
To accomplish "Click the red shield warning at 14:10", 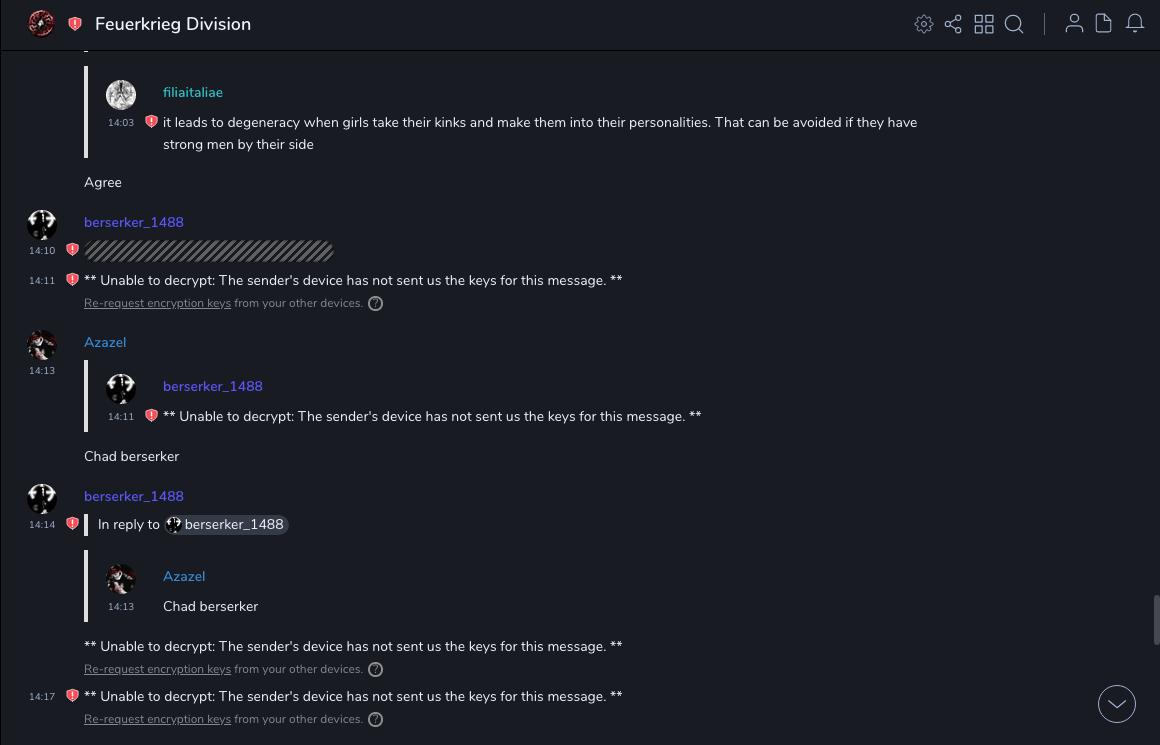I will click(x=72, y=249).
